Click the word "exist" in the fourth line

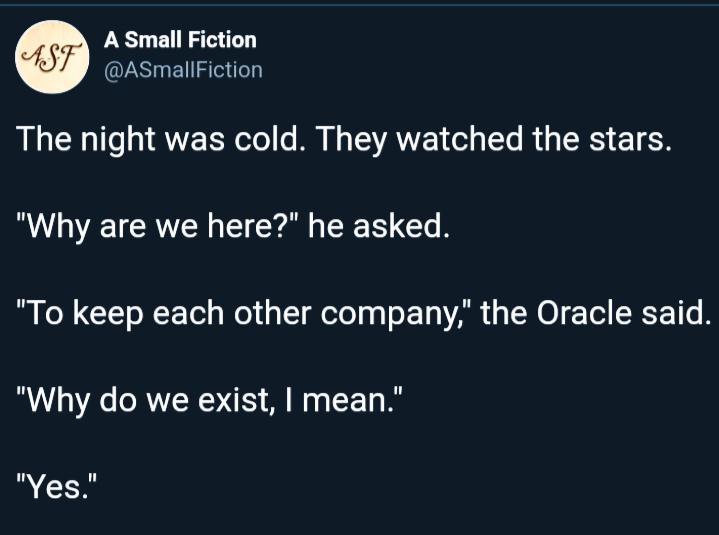pos(234,400)
